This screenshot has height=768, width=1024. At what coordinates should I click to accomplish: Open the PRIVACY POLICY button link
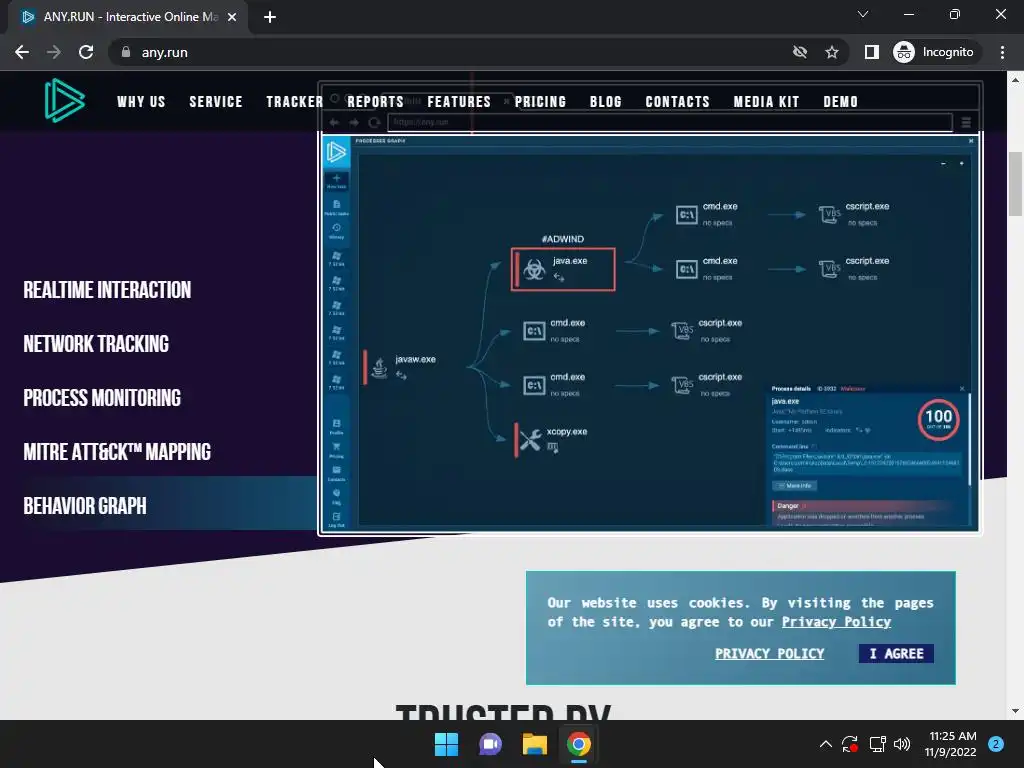click(x=769, y=654)
